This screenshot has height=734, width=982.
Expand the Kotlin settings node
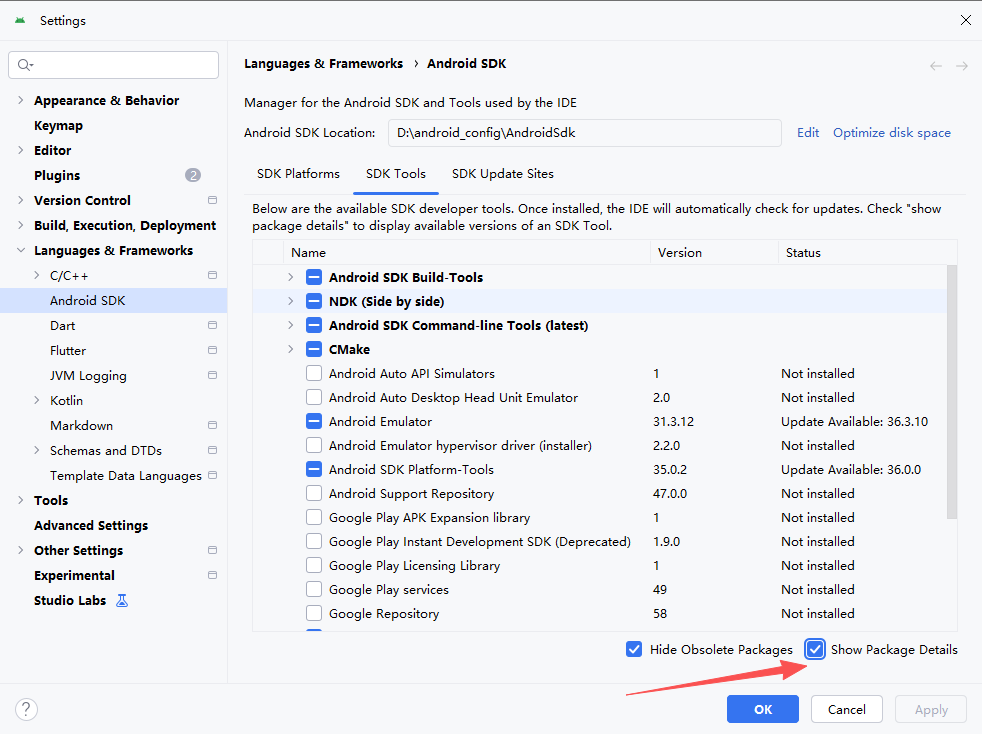36,400
